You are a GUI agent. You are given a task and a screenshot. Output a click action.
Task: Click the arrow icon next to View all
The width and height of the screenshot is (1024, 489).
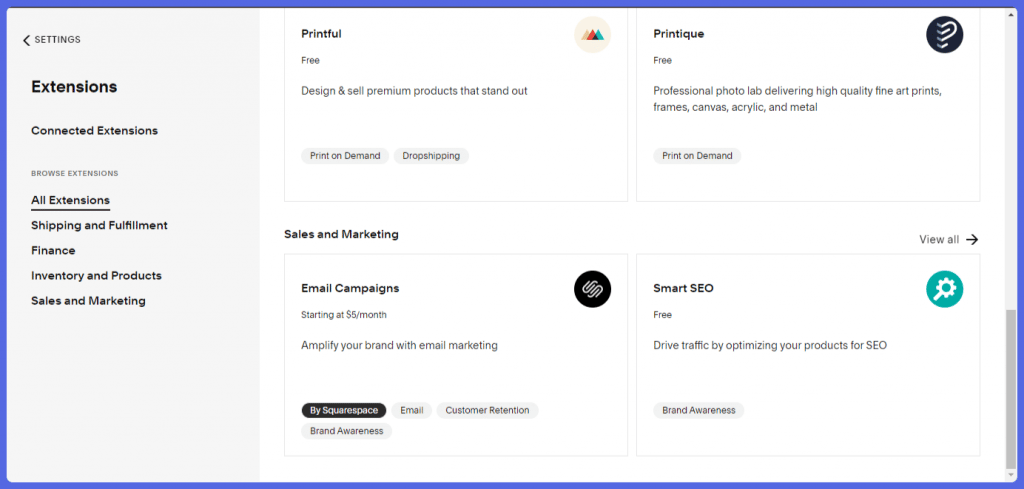click(972, 240)
